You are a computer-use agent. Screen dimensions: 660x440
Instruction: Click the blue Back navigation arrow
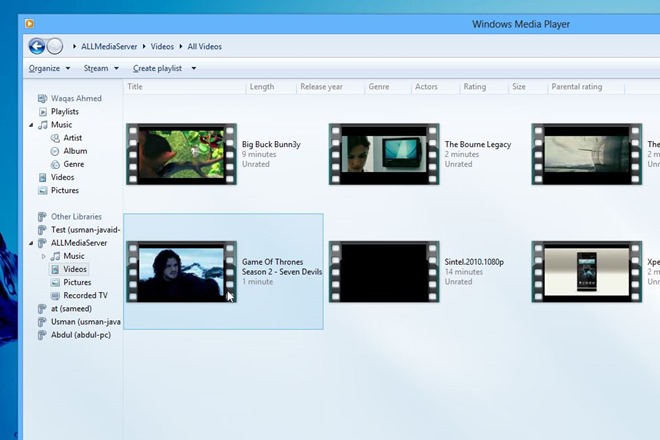point(37,46)
